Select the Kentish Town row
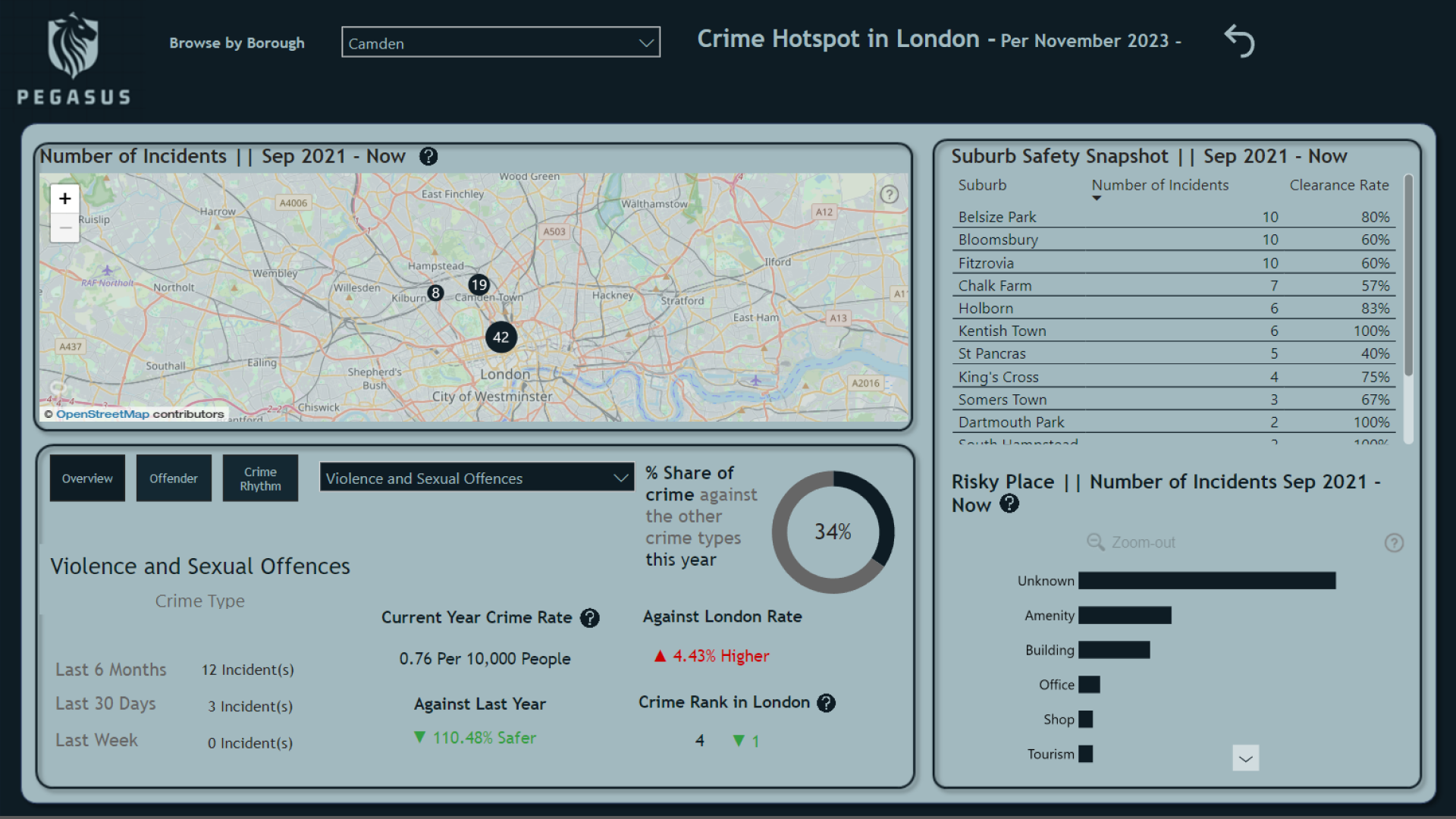 coord(1173,331)
